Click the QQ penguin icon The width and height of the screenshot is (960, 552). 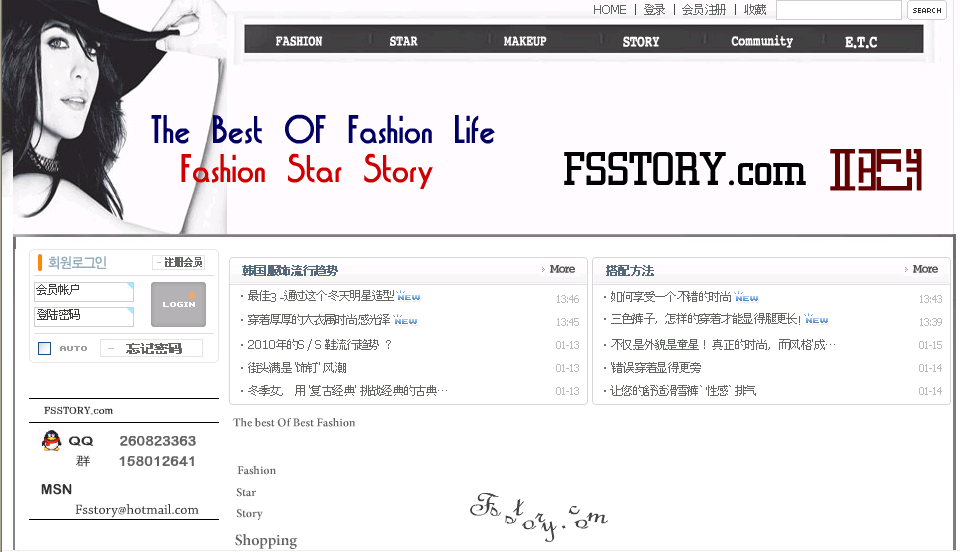coord(51,440)
